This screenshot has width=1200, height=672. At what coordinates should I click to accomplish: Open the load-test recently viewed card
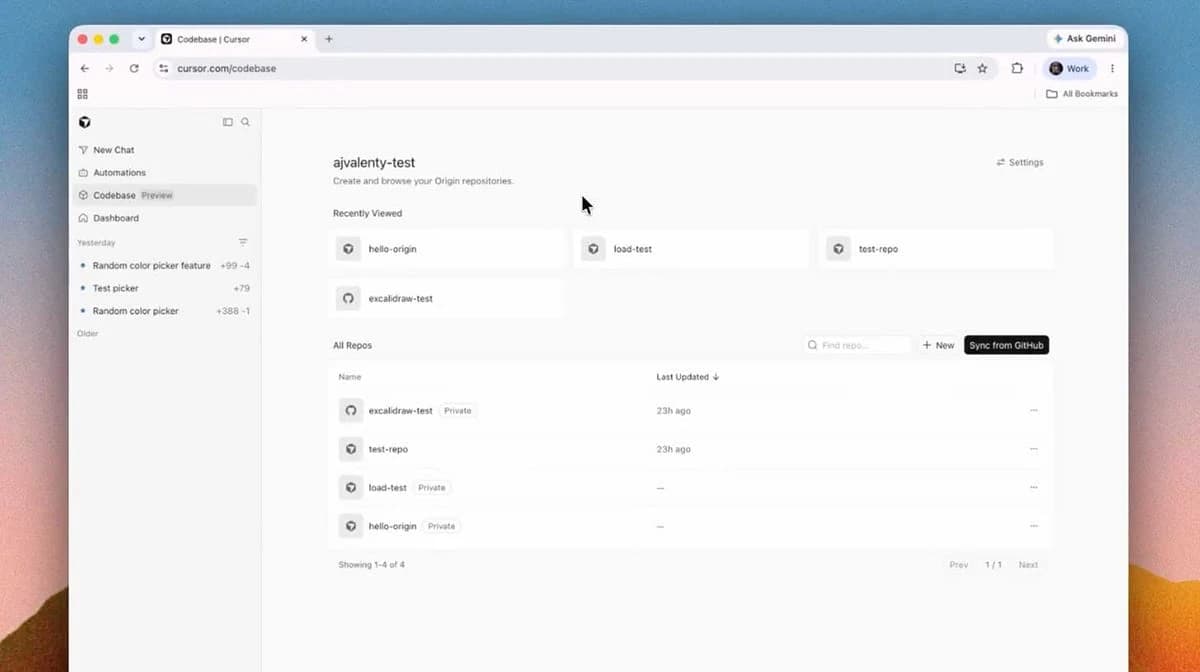(x=691, y=249)
